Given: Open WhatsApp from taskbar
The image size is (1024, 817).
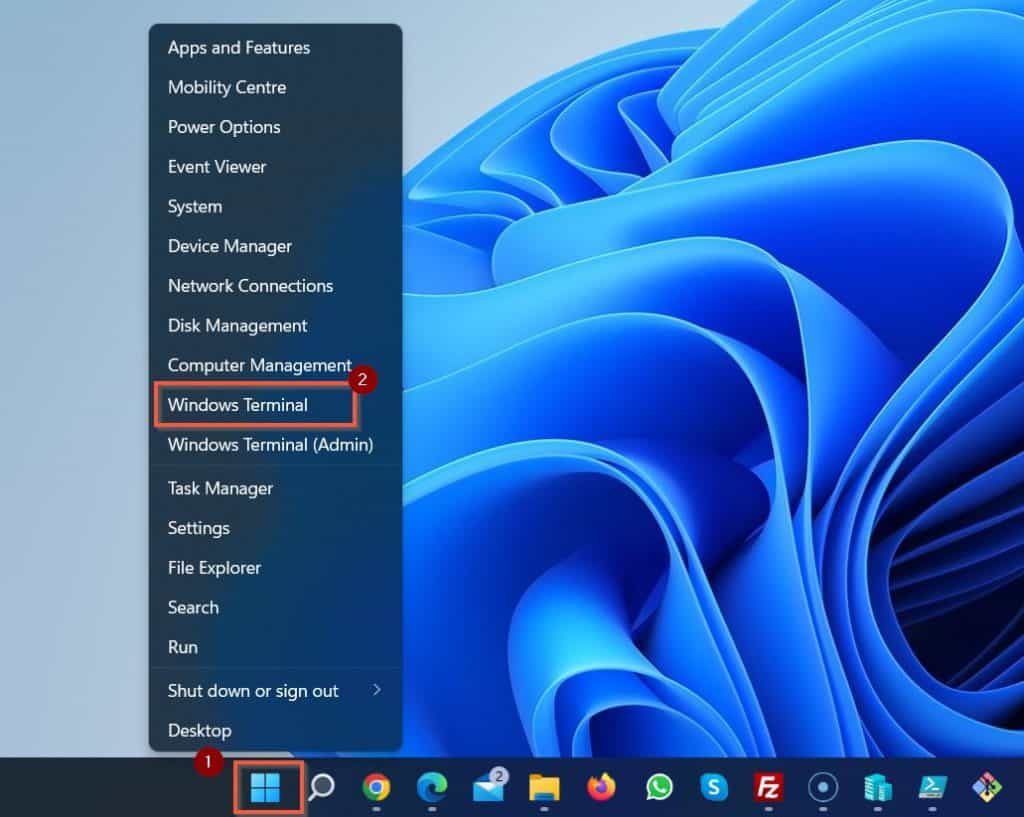Looking at the screenshot, I should tap(659, 787).
